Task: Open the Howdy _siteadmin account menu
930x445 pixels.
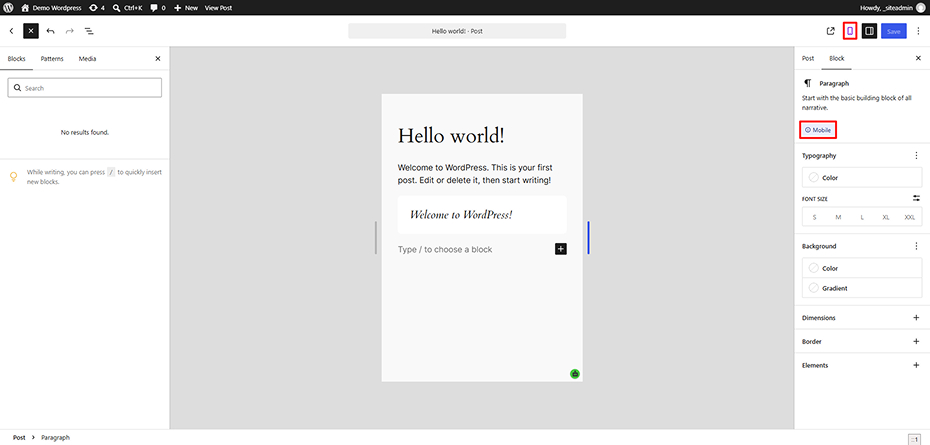Action: click(893, 8)
